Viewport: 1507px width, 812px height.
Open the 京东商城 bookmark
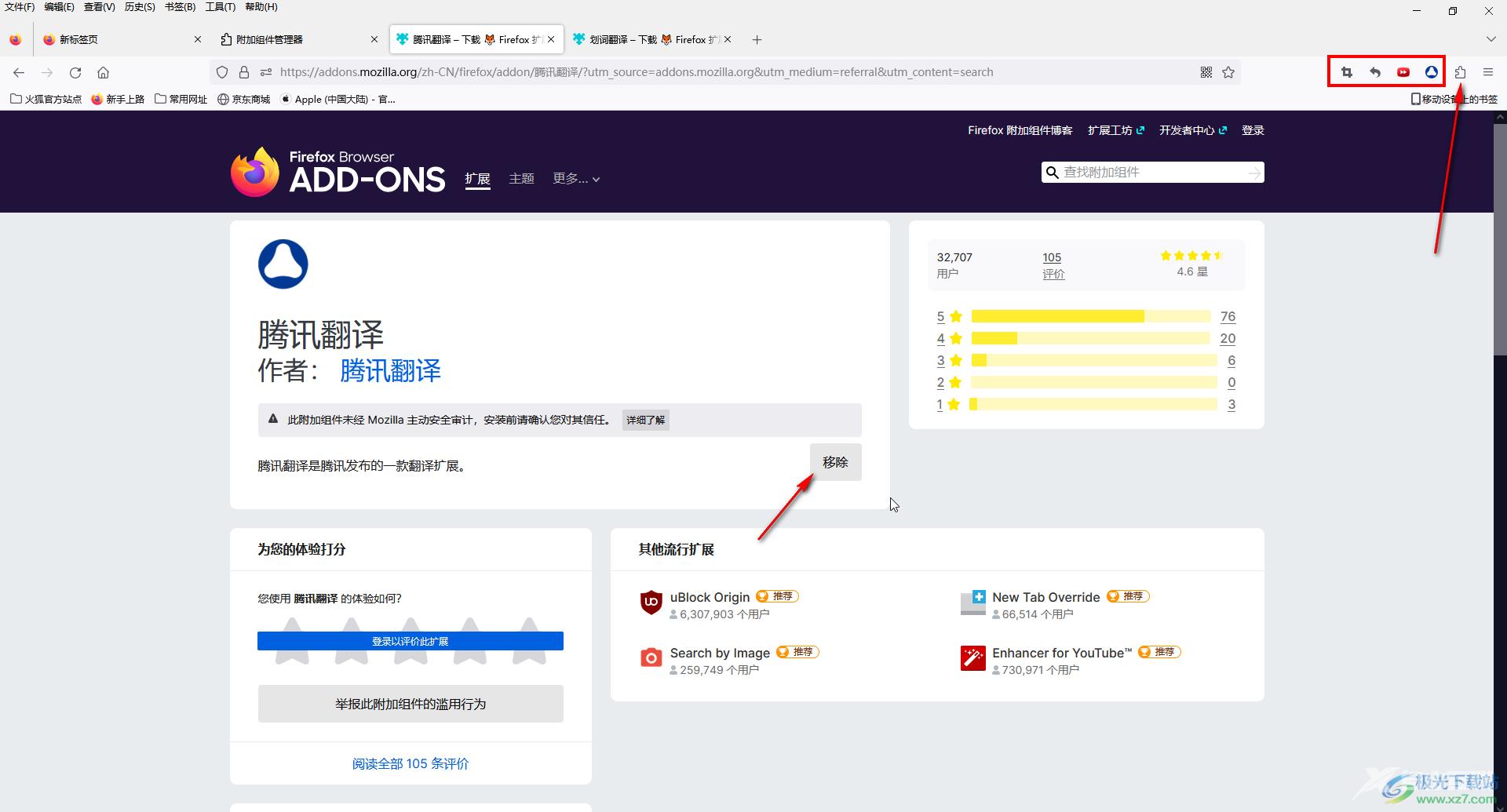coord(243,99)
